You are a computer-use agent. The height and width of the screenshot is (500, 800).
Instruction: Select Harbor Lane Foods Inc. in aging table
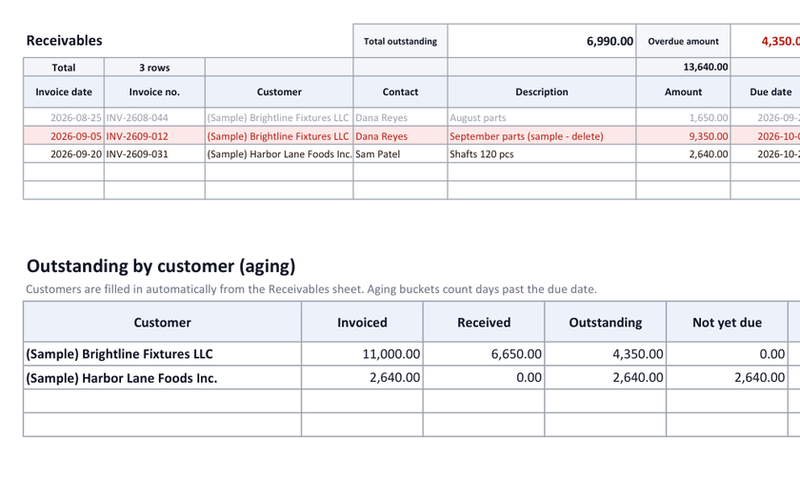[162, 378]
